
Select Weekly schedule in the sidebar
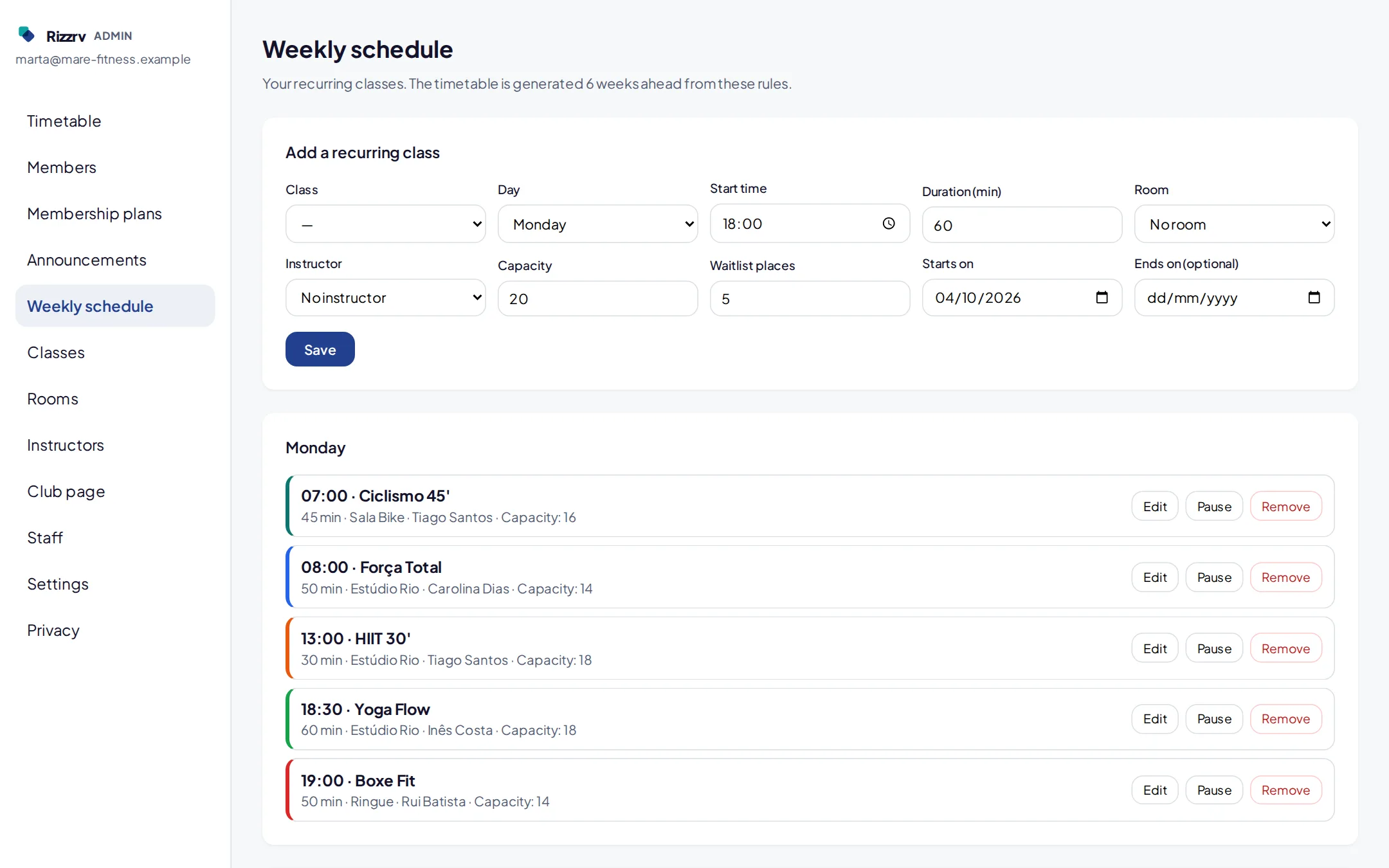[x=115, y=306]
